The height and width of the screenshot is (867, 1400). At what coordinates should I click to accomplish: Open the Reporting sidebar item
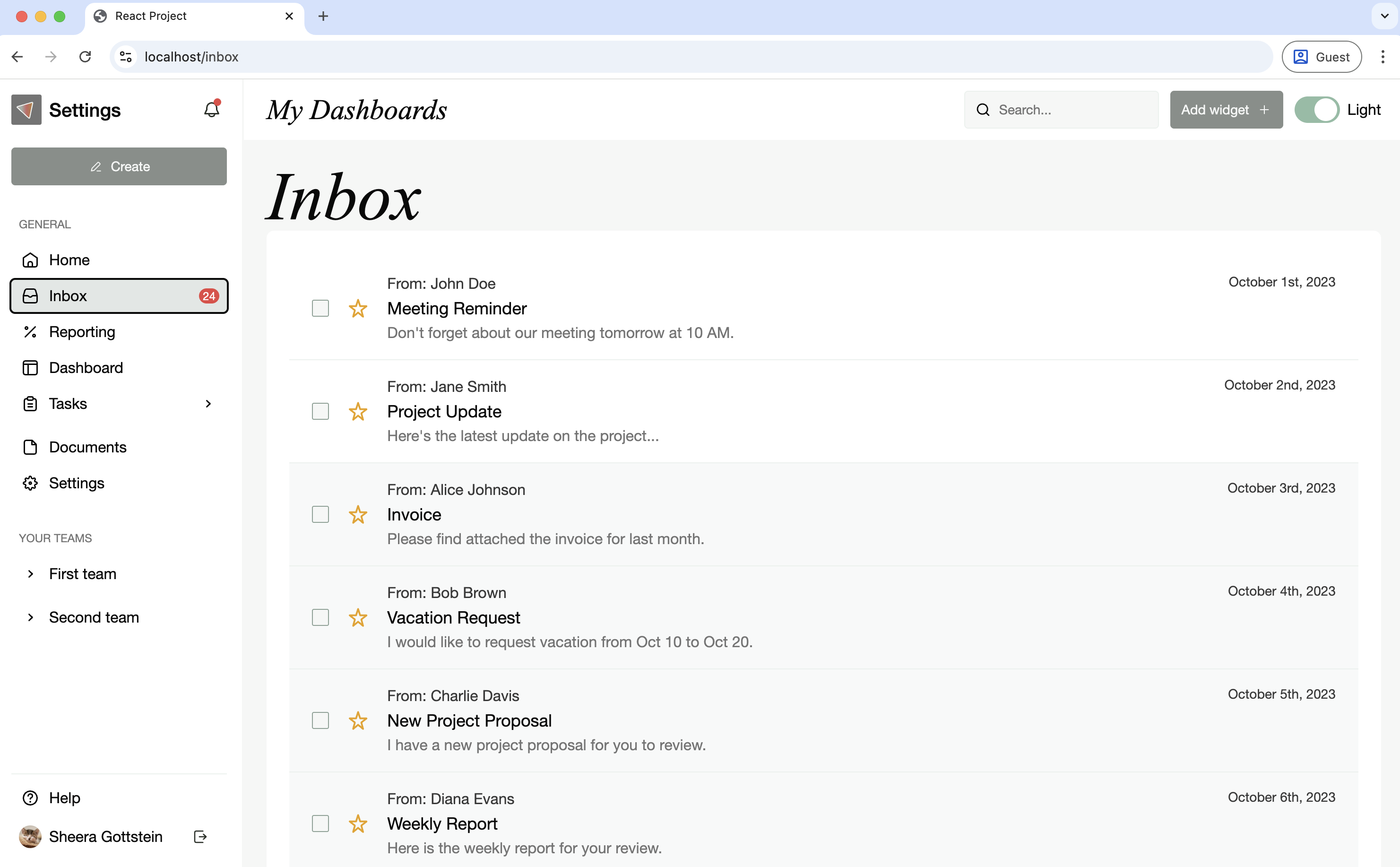point(82,332)
